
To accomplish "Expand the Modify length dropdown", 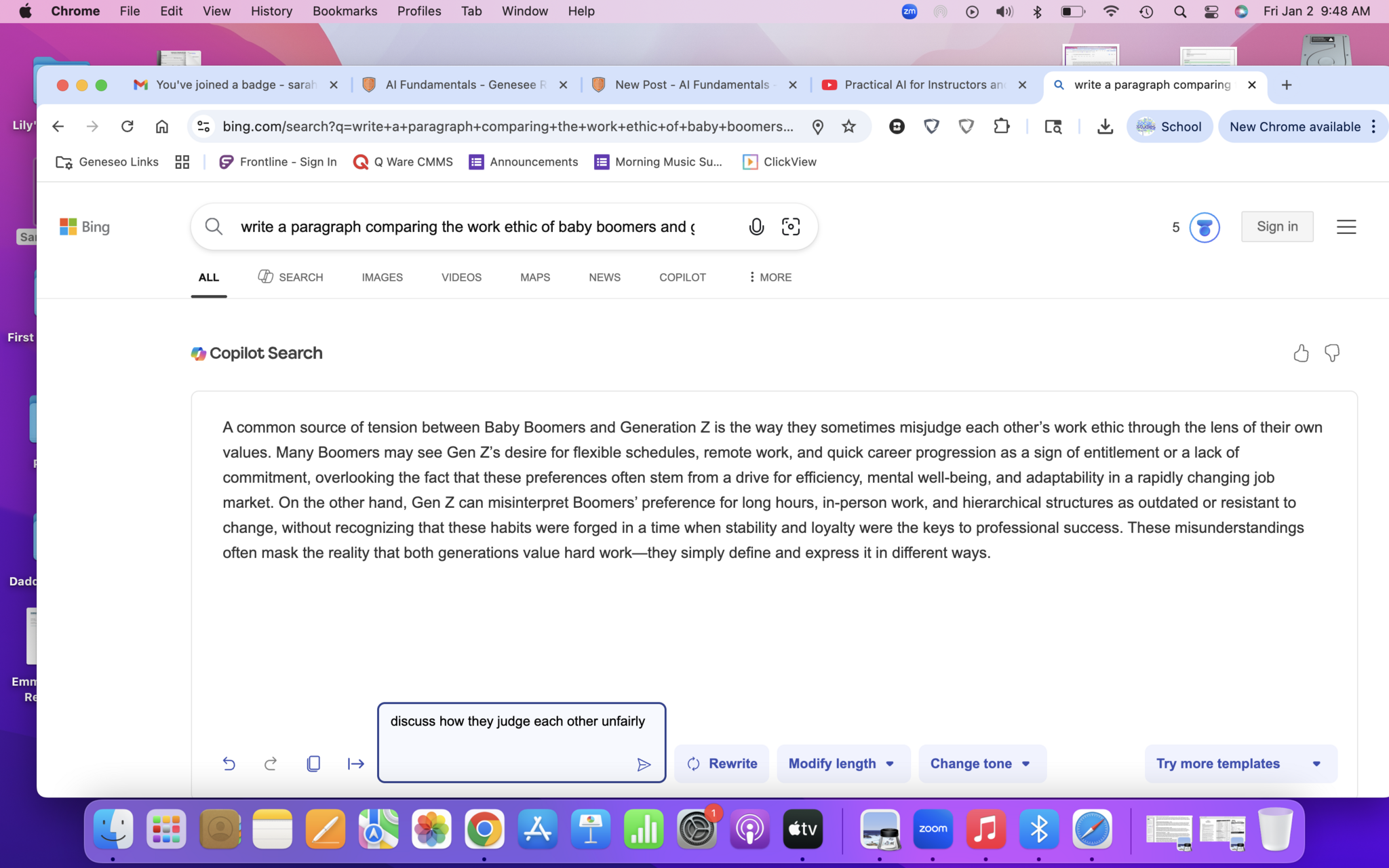I will 842,764.
